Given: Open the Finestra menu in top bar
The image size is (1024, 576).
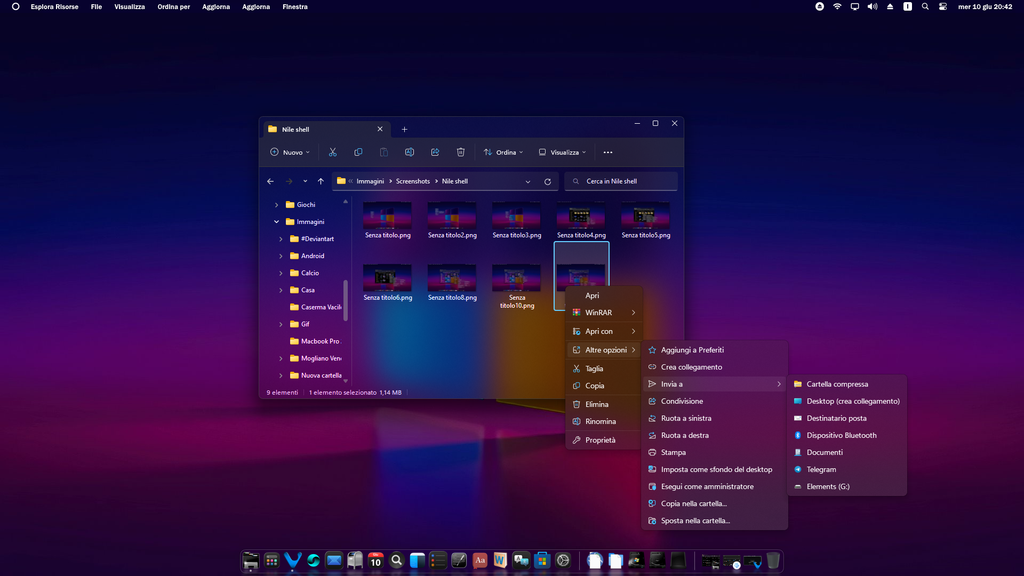Looking at the screenshot, I should pos(295,7).
